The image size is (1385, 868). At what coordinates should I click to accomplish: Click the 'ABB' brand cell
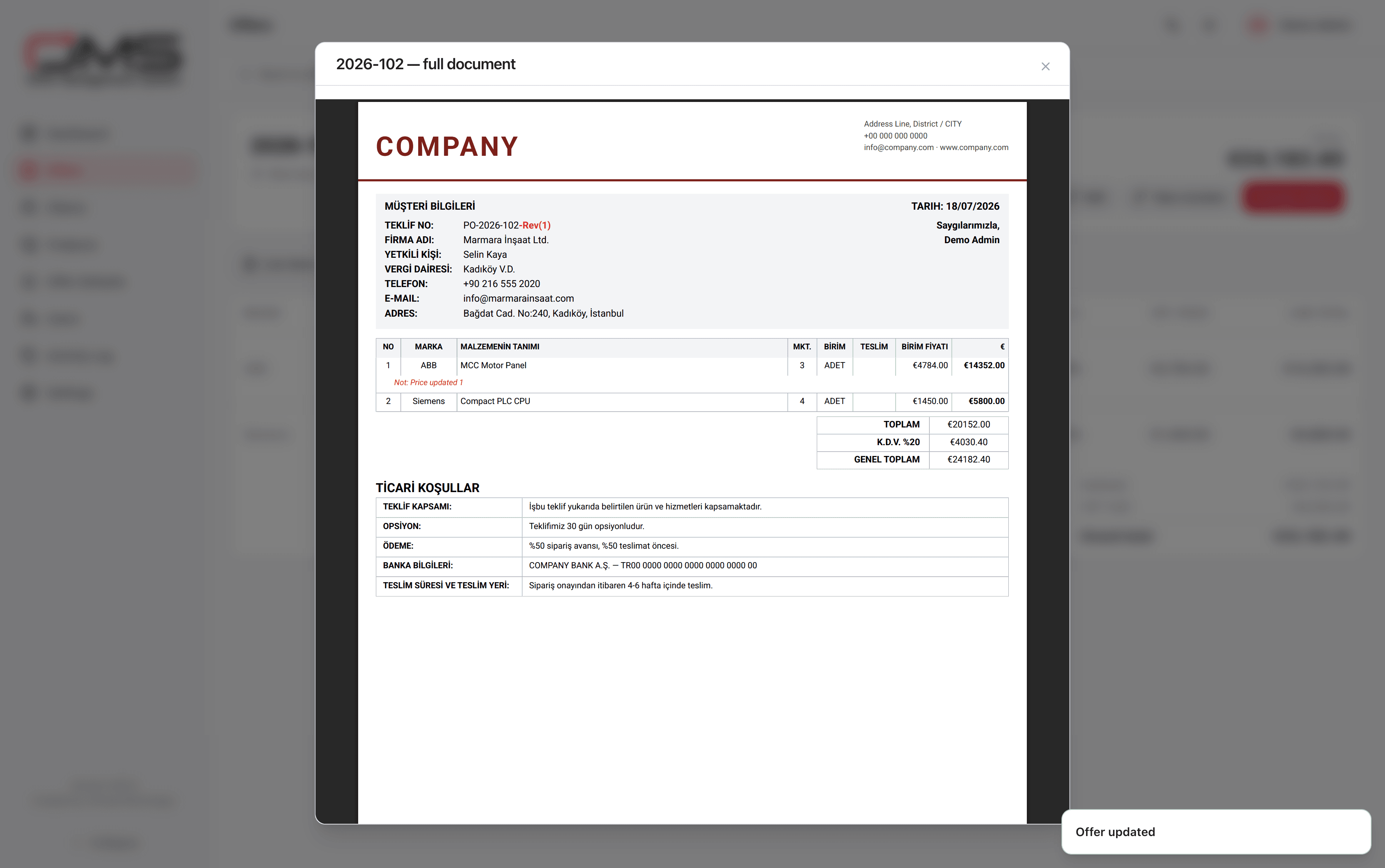pos(428,365)
